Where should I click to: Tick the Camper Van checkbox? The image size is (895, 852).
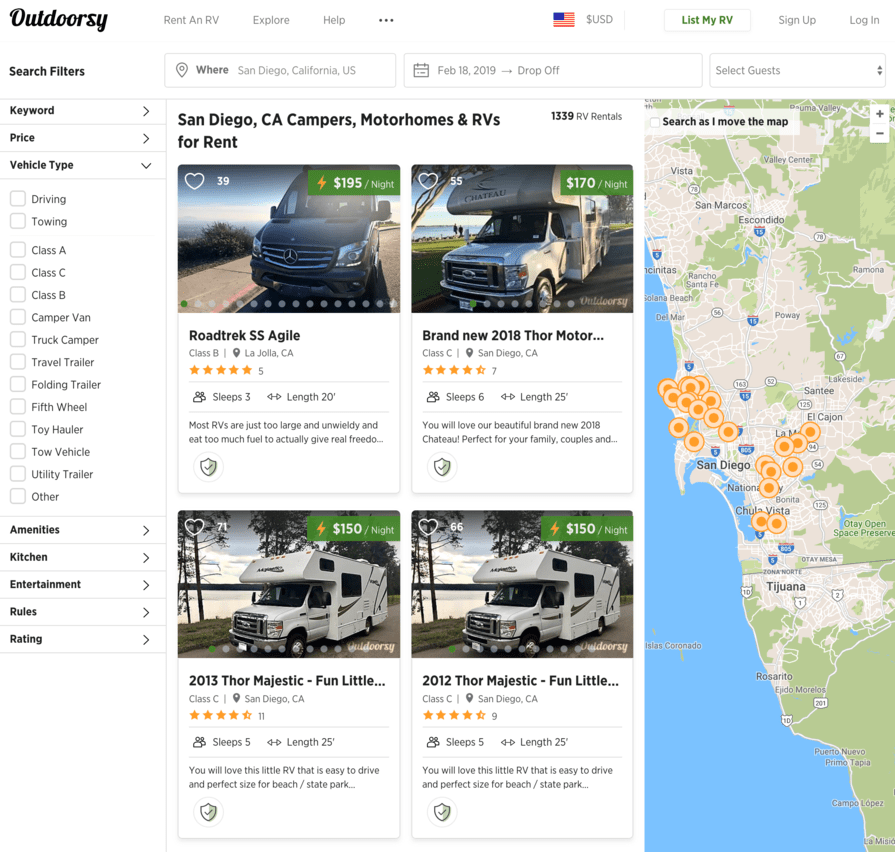[18, 317]
